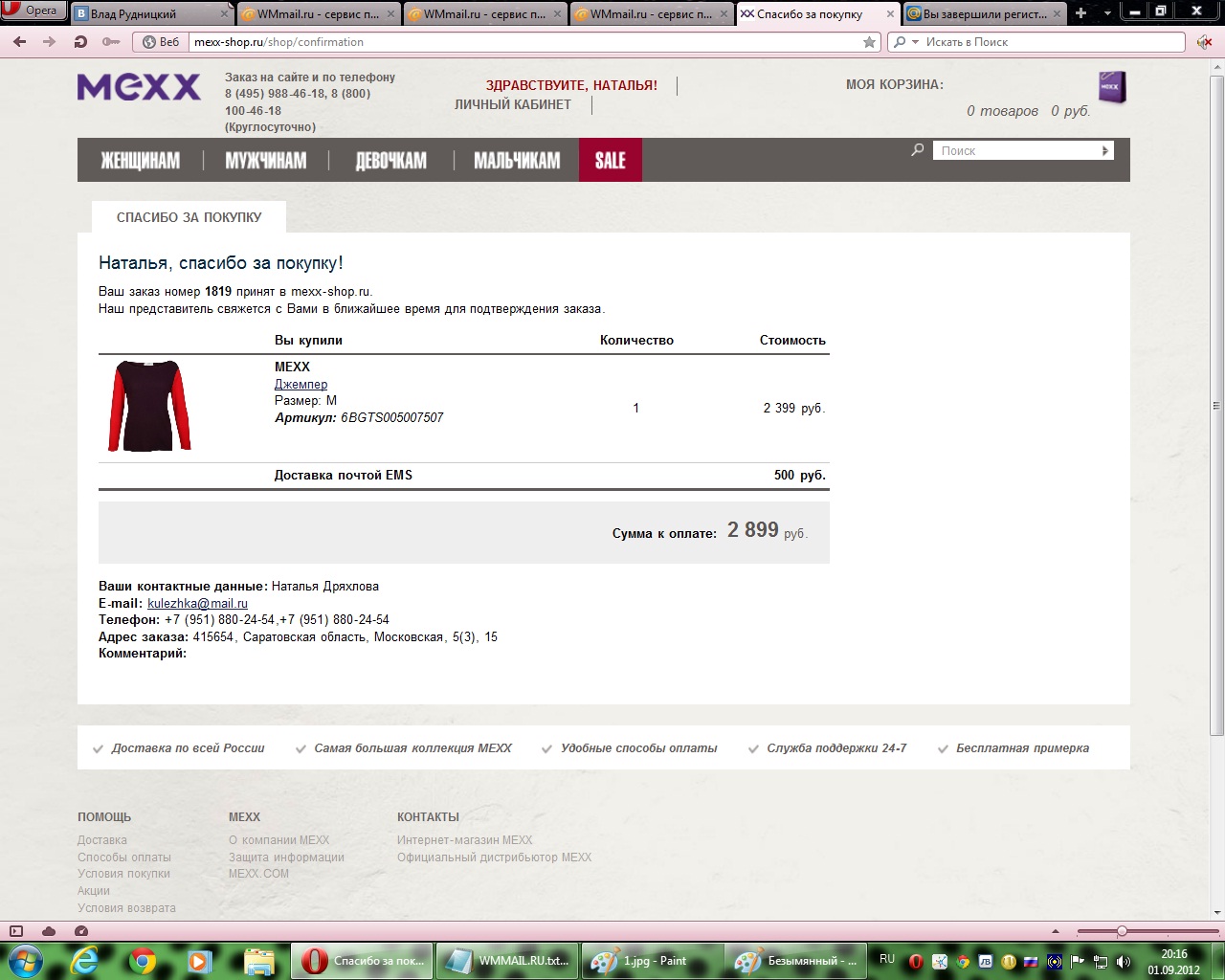Image resolution: width=1225 pixels, height=980 pixels.
Task: Open the media player taskbar icon
Action: point(200,961)
